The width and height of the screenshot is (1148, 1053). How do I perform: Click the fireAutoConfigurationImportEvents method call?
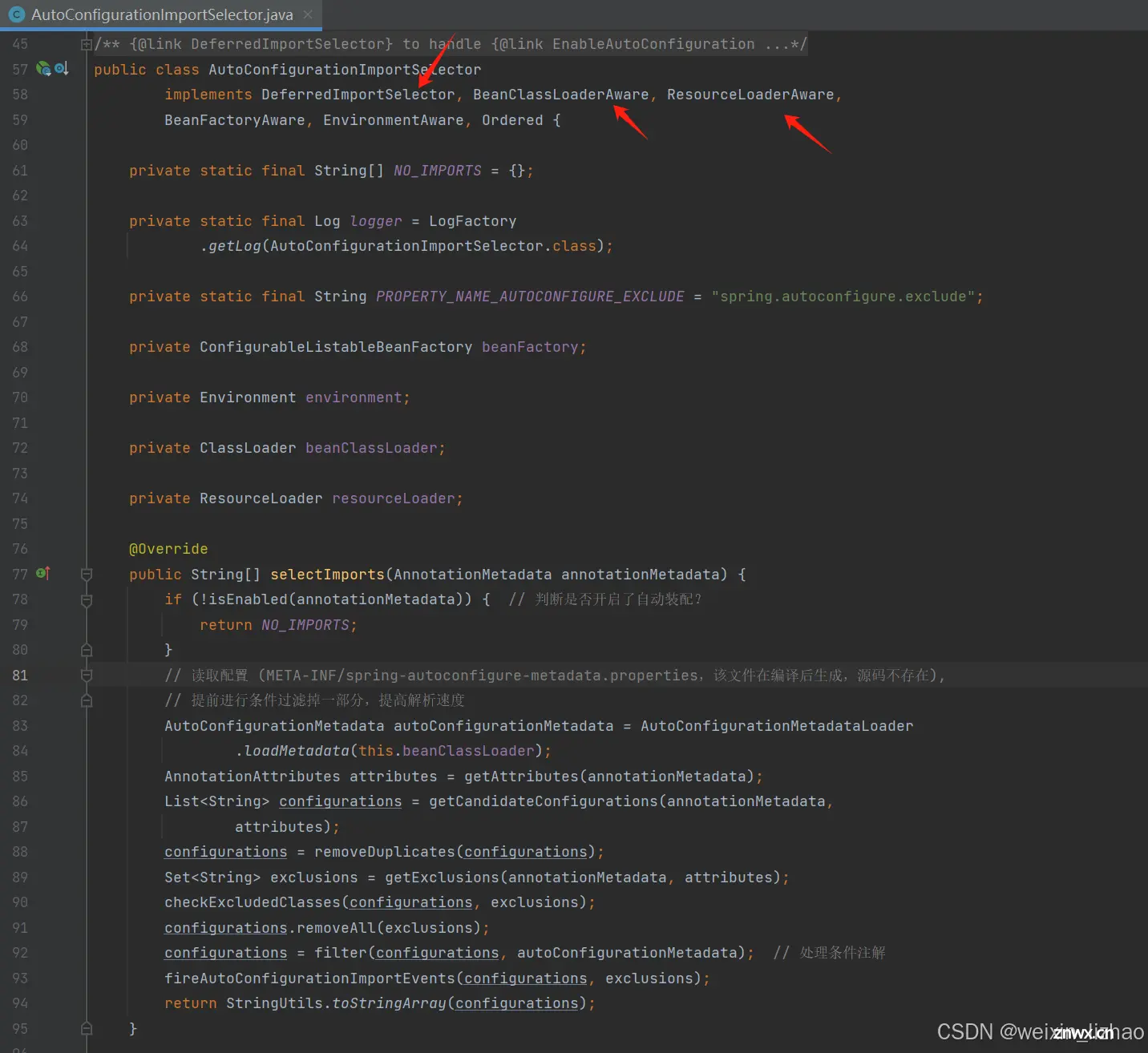point(309,978)
